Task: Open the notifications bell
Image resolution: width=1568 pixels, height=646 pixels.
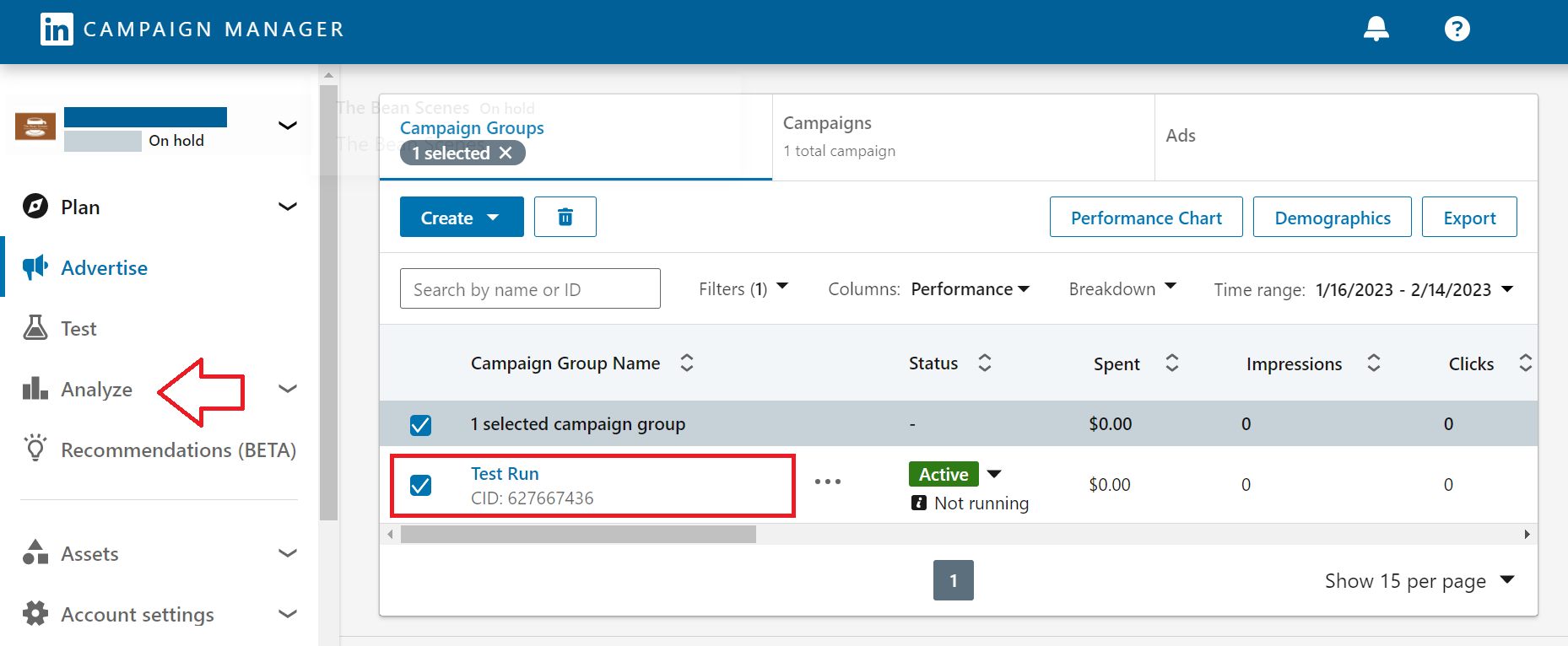Action: pos(1376,30)
